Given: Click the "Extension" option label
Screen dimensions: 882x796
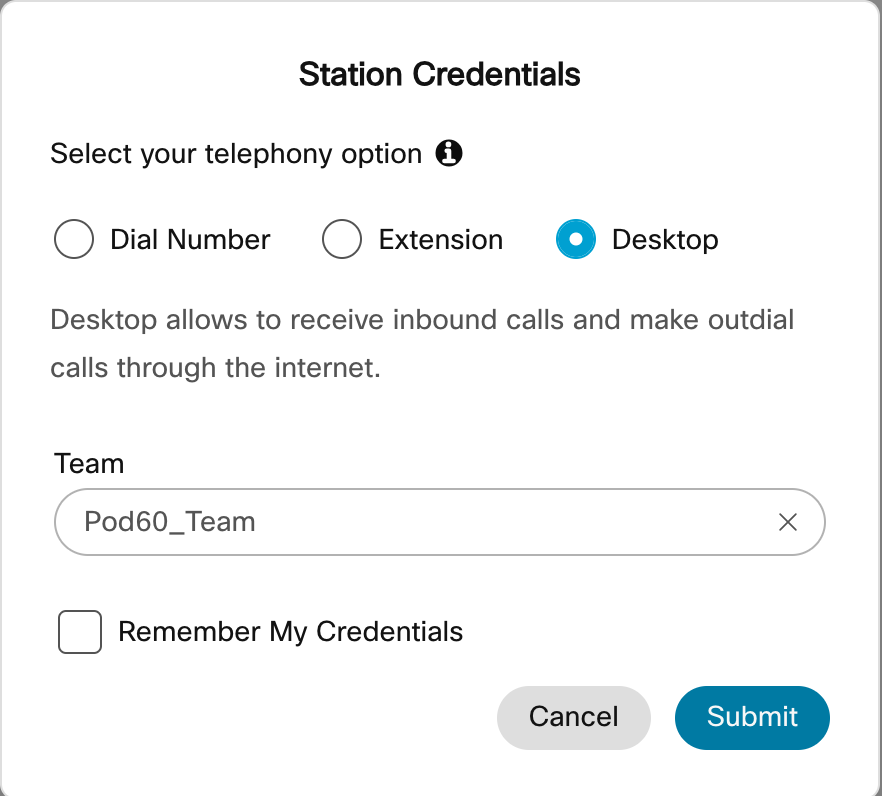Looking at the screenshot, I should pyautogui.click(x=440, y=240).
